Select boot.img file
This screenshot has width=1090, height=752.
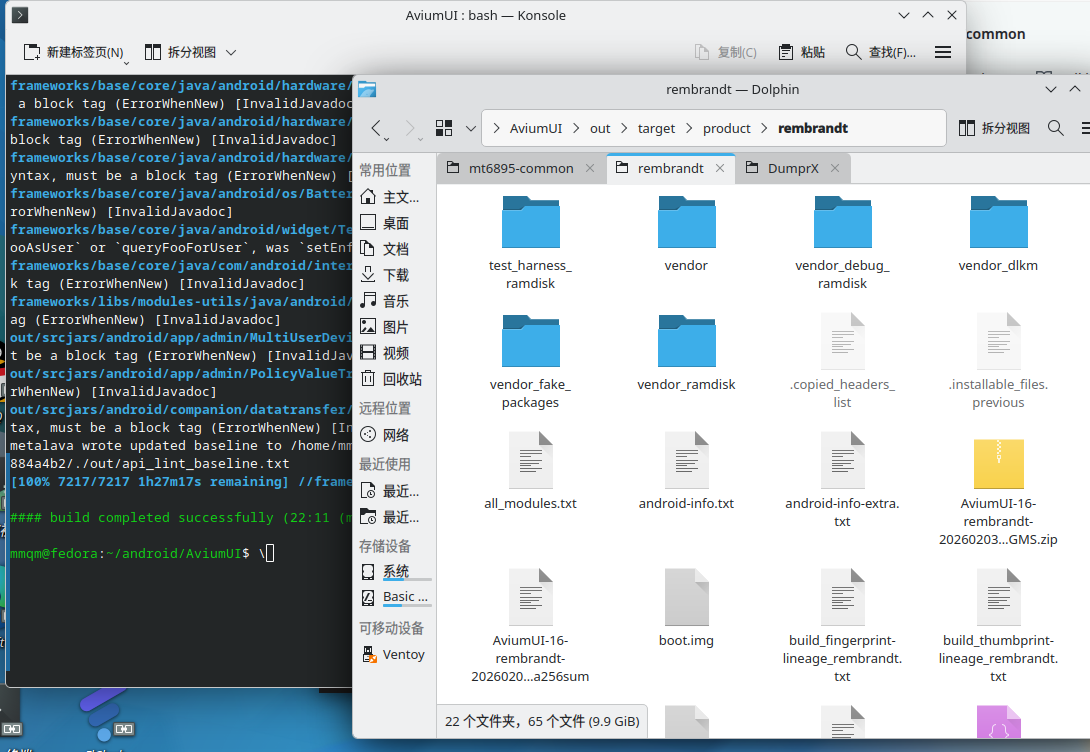(x=686, y=608)
